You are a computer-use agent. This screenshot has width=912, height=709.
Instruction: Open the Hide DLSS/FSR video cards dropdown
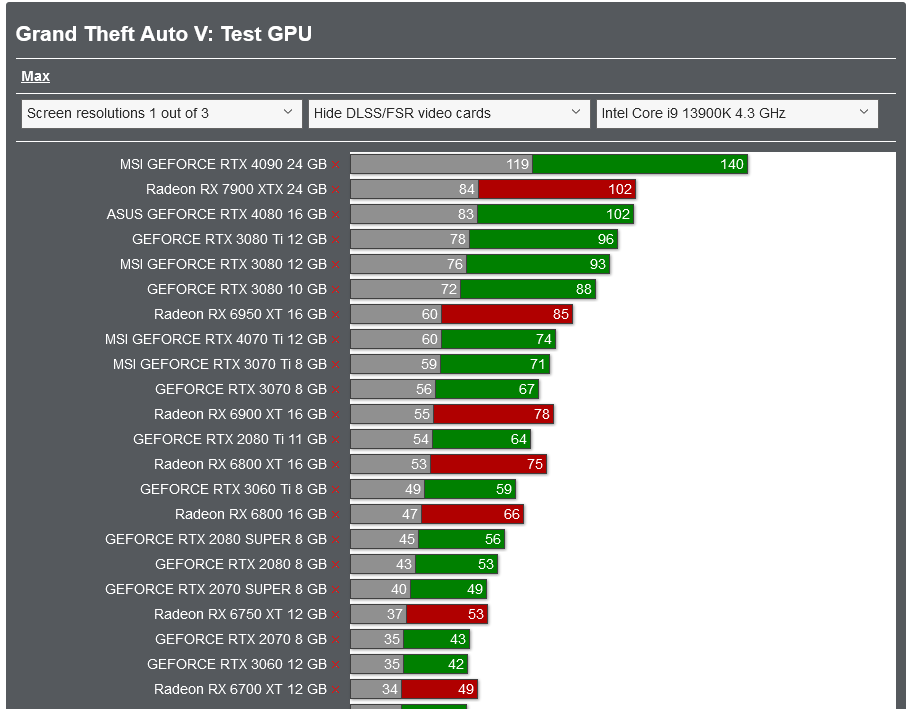448,113
